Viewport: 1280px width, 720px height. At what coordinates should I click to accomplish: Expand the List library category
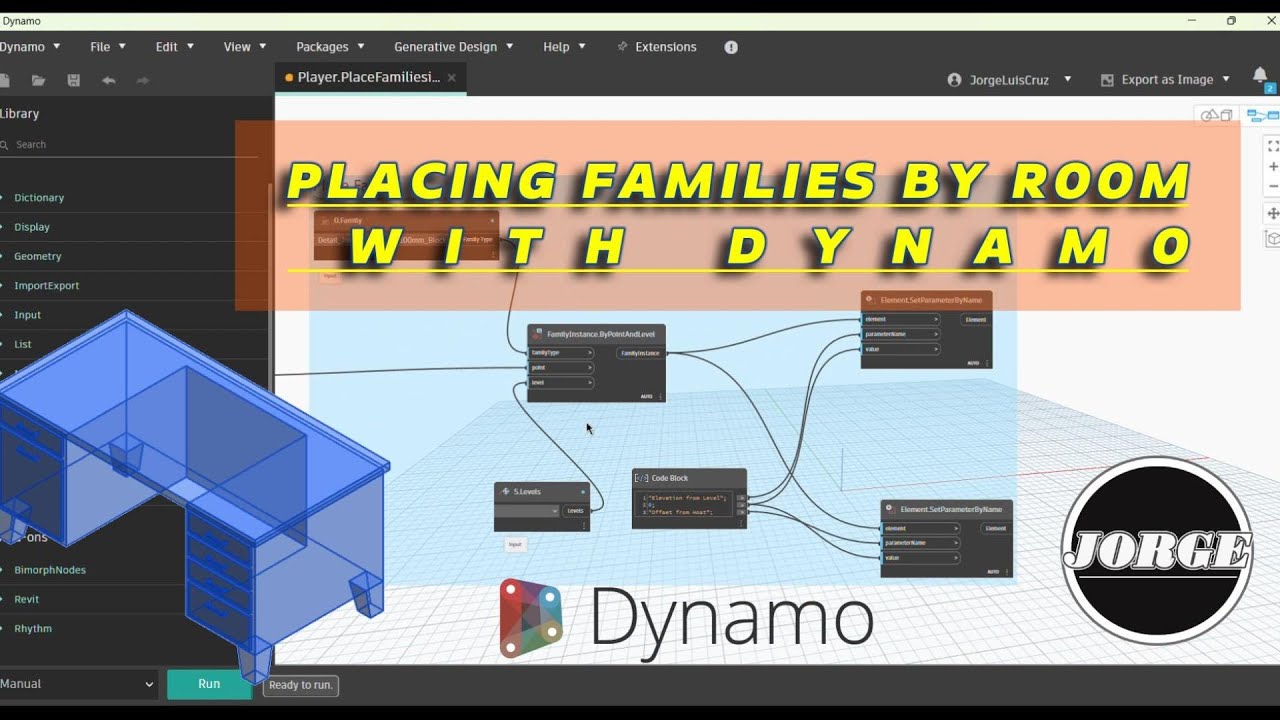[22, 344]
